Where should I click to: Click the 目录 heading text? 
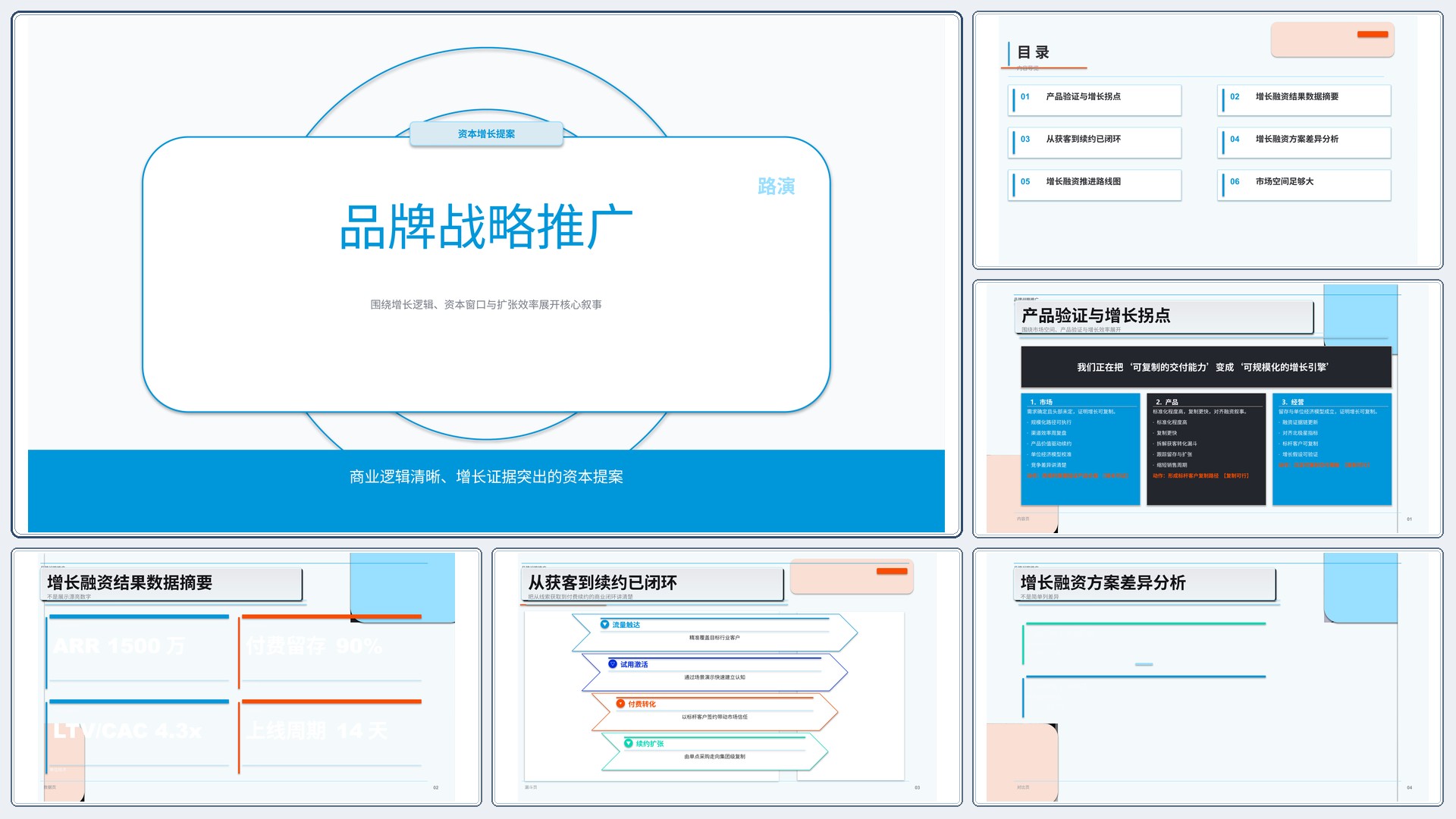(x=1033, y=52)
